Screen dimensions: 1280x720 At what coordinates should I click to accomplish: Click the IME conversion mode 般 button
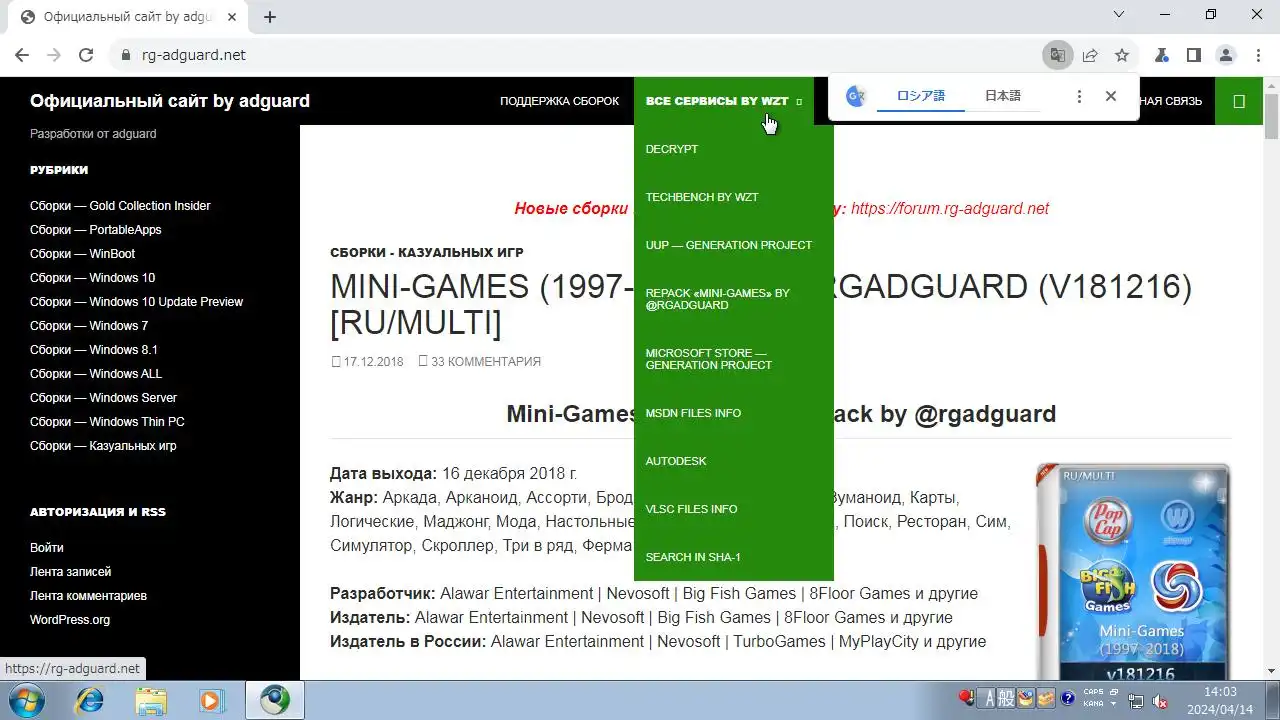coord(1007,698)
